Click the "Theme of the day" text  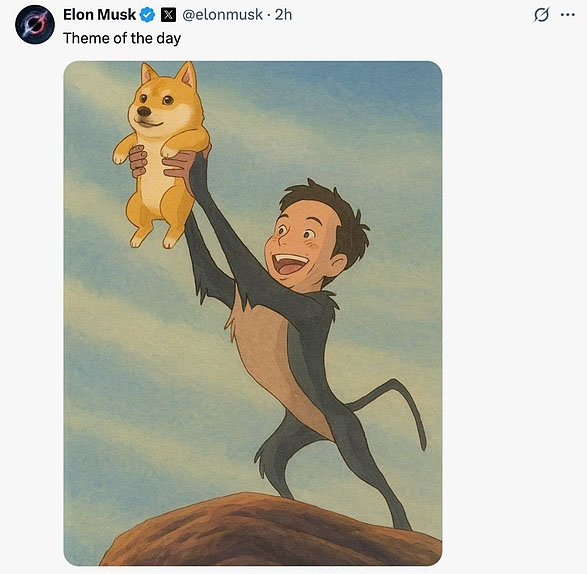click(122, 38)
